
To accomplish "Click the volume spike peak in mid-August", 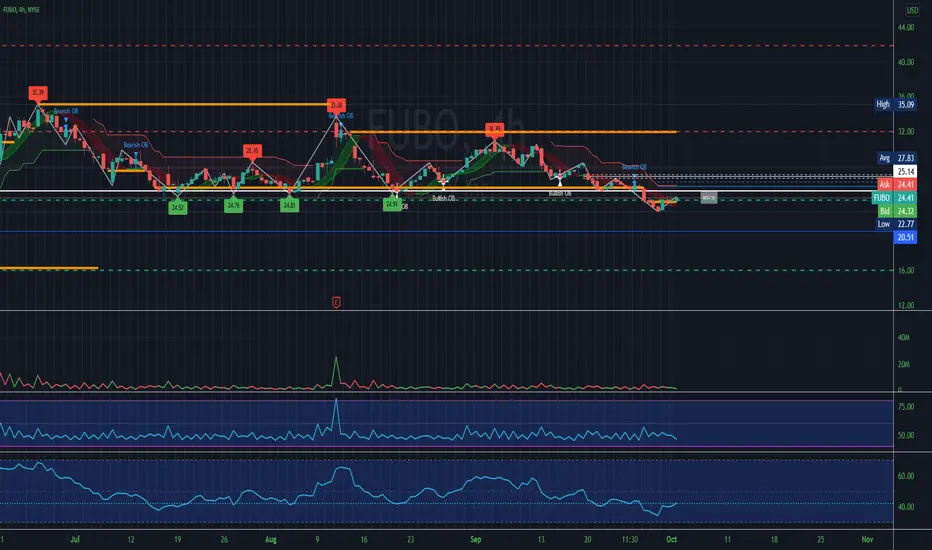I will point(336,357).
